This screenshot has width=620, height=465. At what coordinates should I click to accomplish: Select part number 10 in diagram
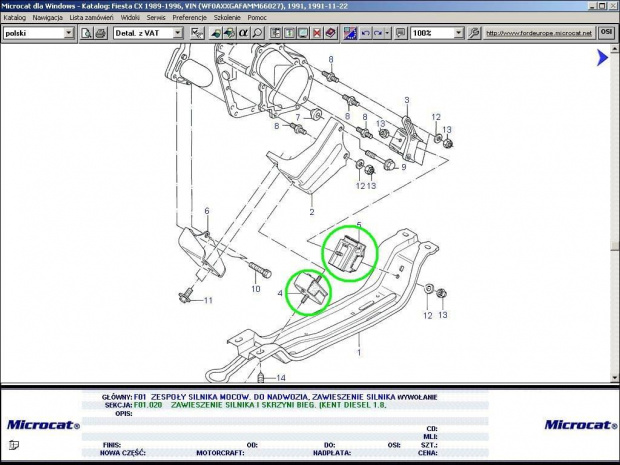click(x=256, y=289)
